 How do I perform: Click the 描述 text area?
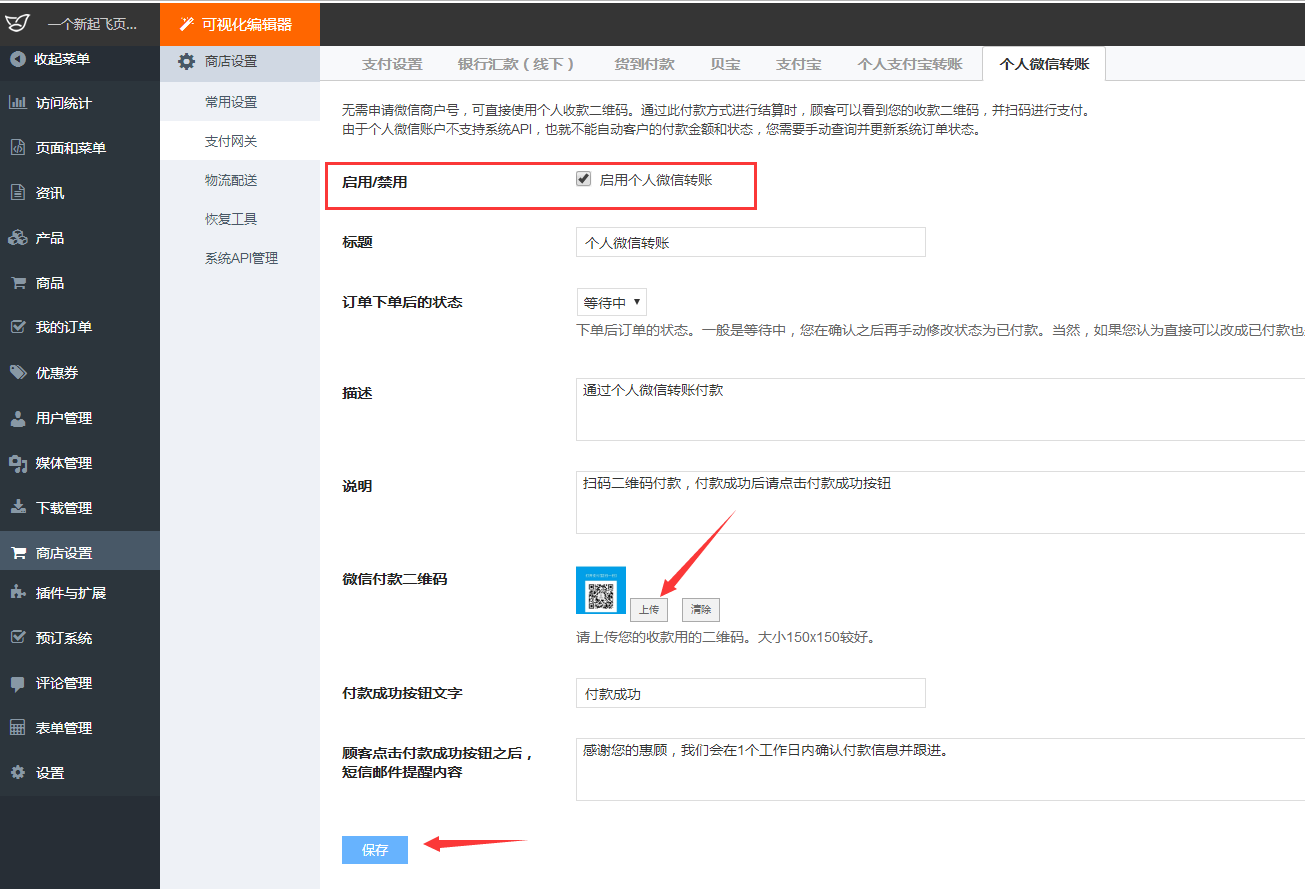point(940,409)
